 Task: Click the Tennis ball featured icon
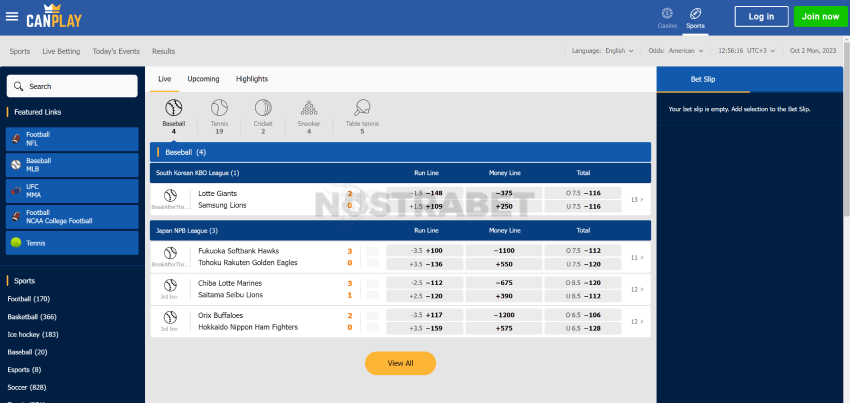coord(16,243)
